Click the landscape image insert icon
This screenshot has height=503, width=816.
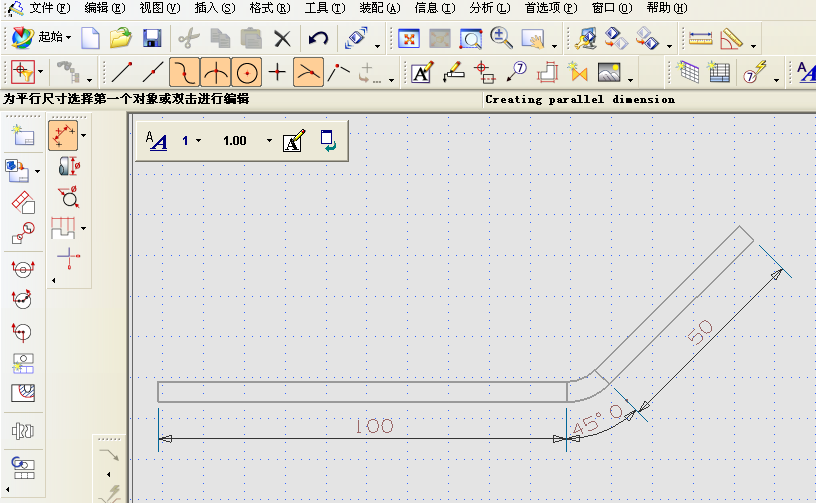tap(609, 72)
